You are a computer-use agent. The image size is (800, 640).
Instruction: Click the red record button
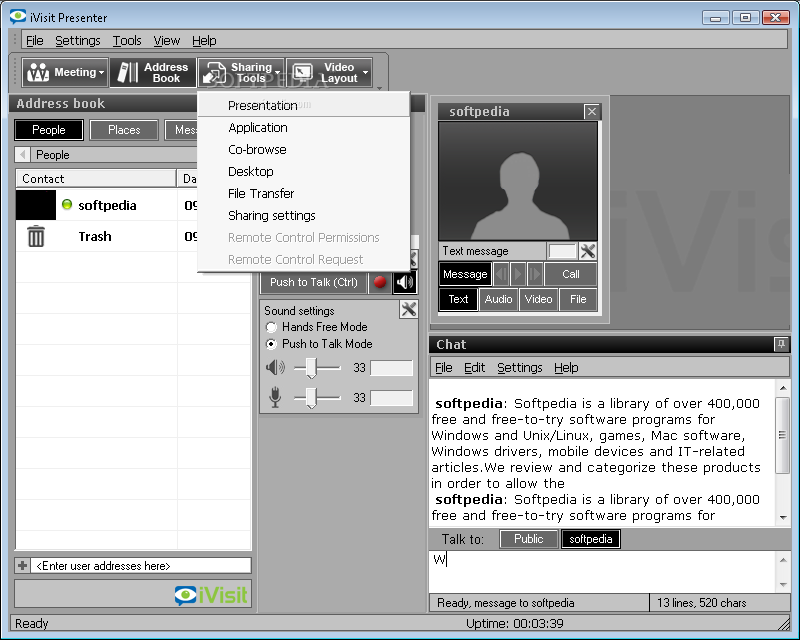pos(380,282)
